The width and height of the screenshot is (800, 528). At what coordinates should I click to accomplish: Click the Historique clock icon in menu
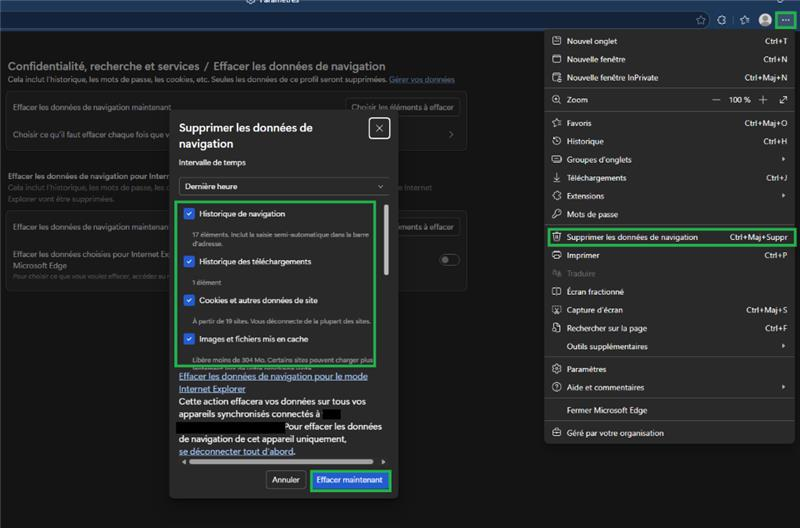557,141
